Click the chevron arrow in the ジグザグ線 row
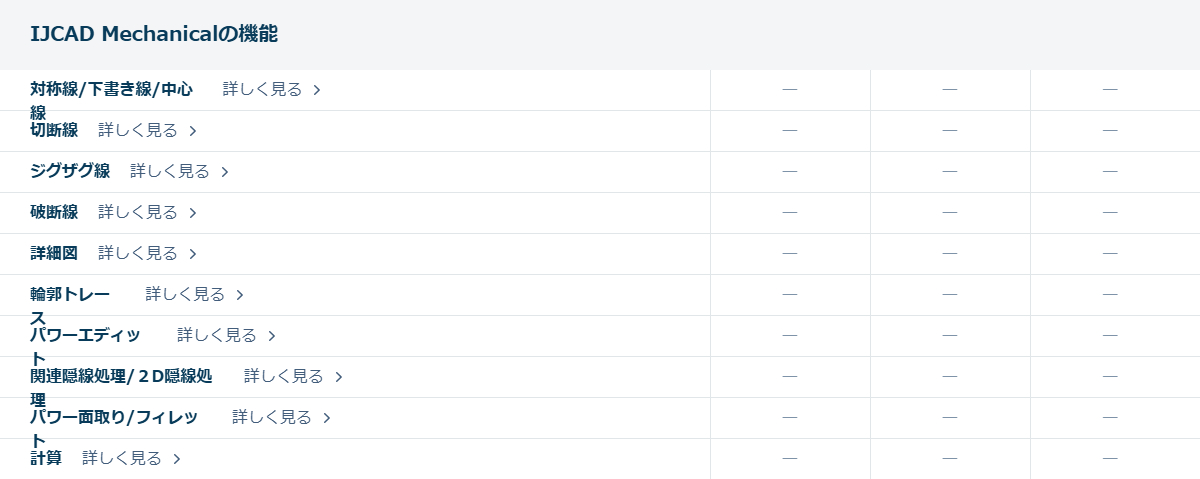The image size is (1200, 479). (x=225, y=172)
